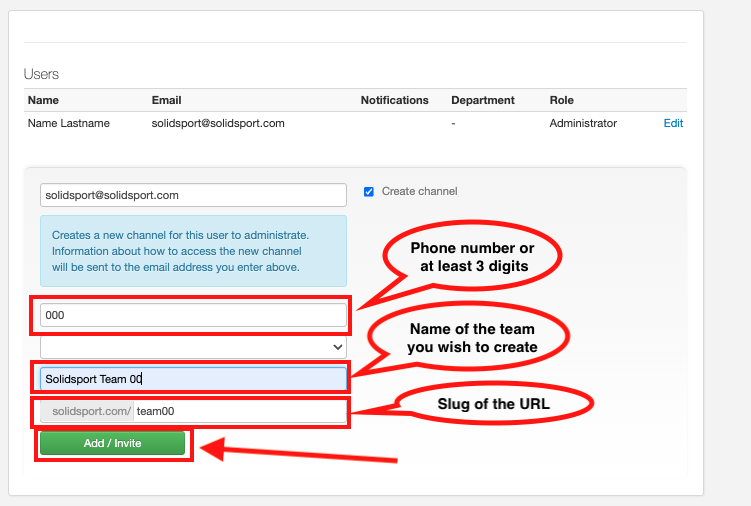
Task: Click the Name Lastname cell in users table
Action: (x=69, y=123)
